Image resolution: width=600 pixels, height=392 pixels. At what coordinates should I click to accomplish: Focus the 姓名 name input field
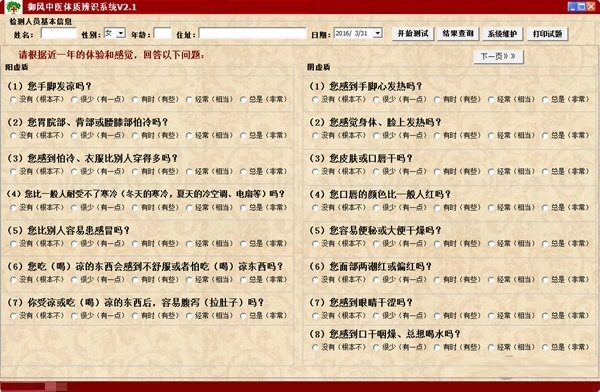tap(59, 34)
